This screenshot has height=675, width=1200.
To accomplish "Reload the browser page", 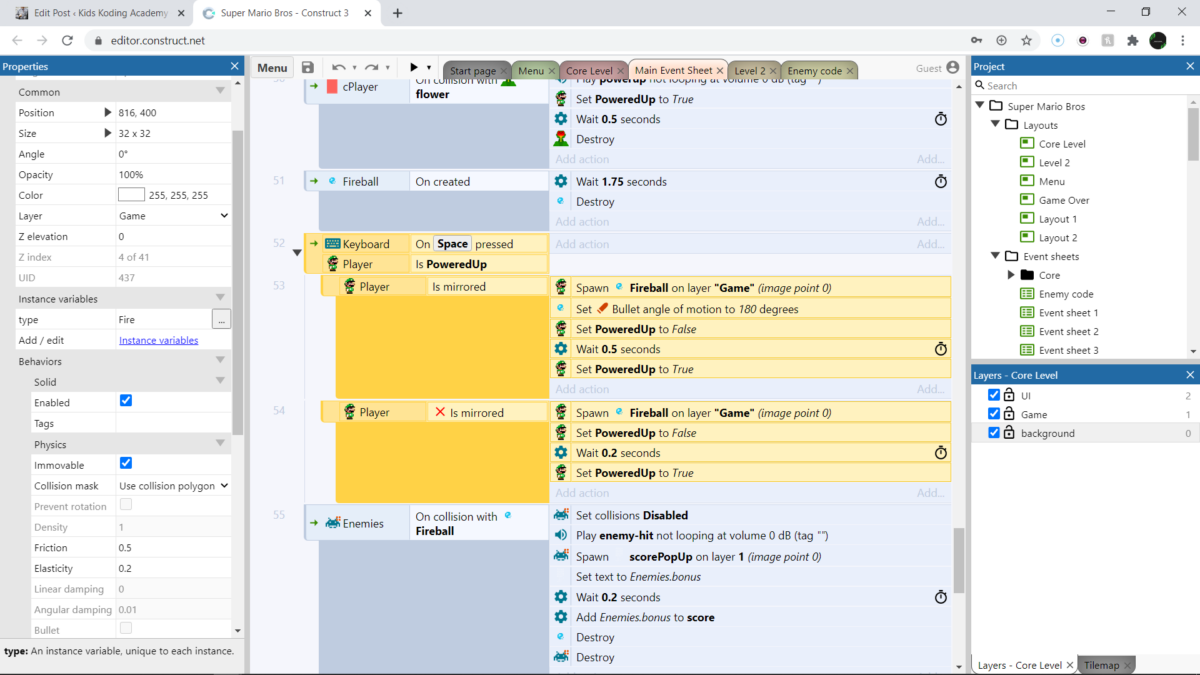I will pyautogui.click(x=67, y=40).
